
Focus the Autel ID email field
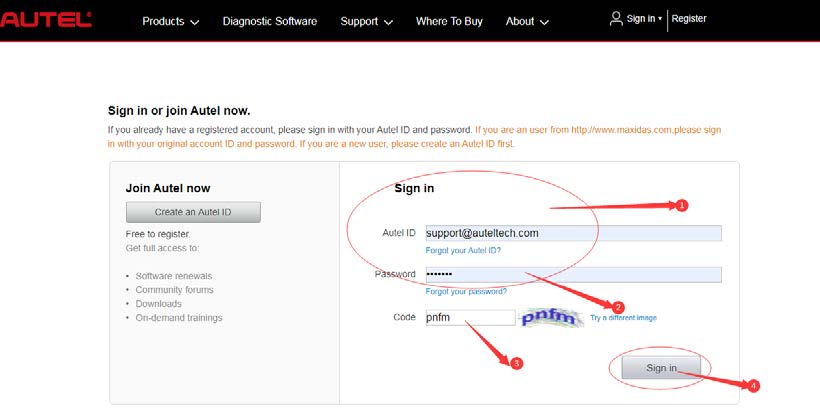pos(573,233)
